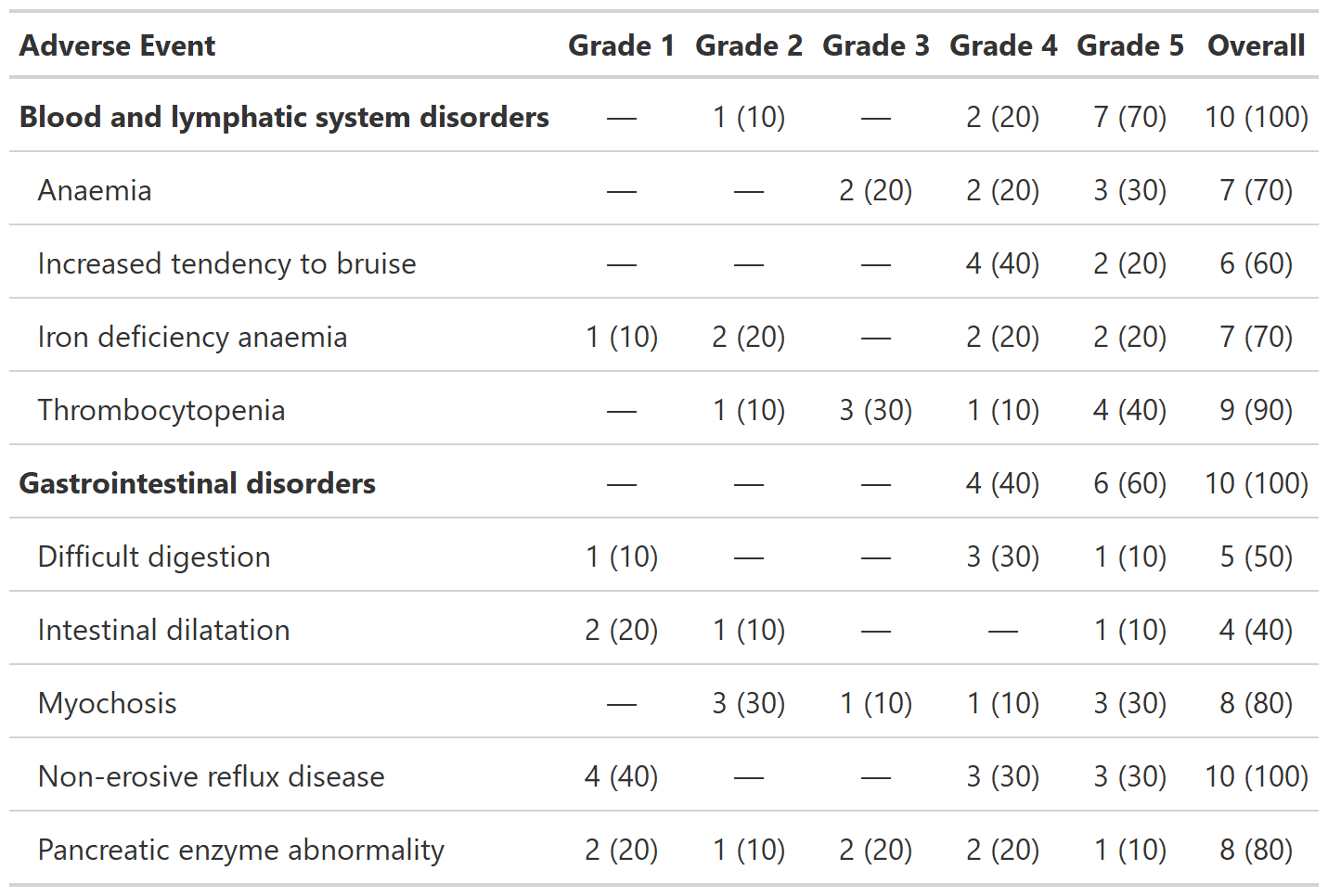The height and width of the screenshot is (896, 1328).
Task: Click the Overall column header
Action: click(1256, 45)
